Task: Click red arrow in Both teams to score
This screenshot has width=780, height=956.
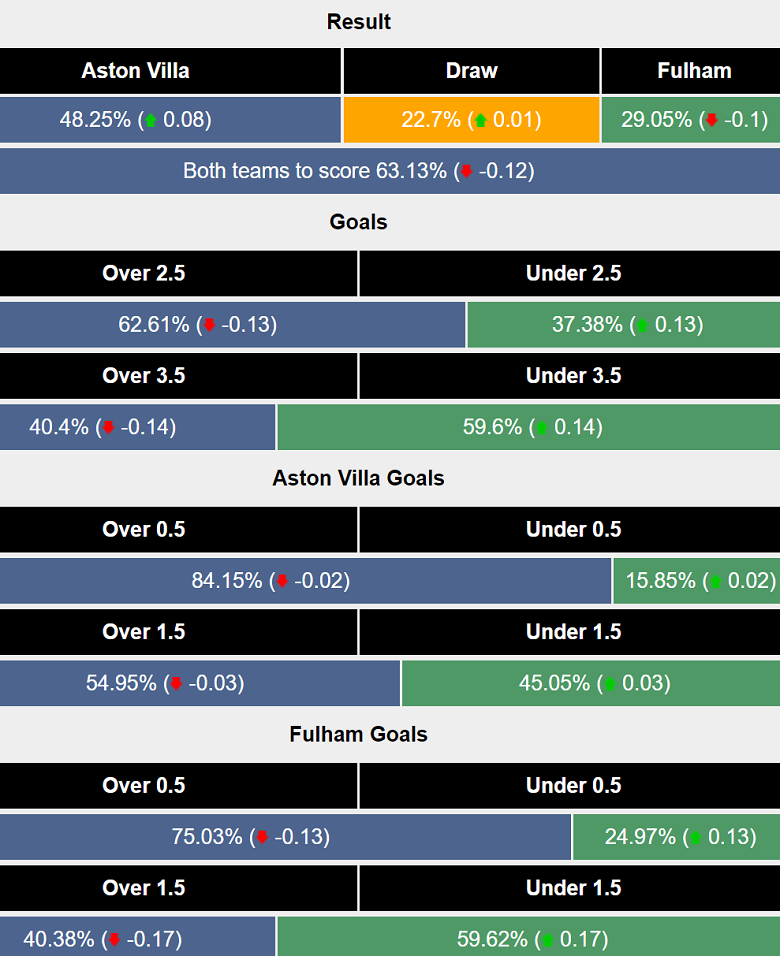Action: pyautogui.click(x=466, y=172)
